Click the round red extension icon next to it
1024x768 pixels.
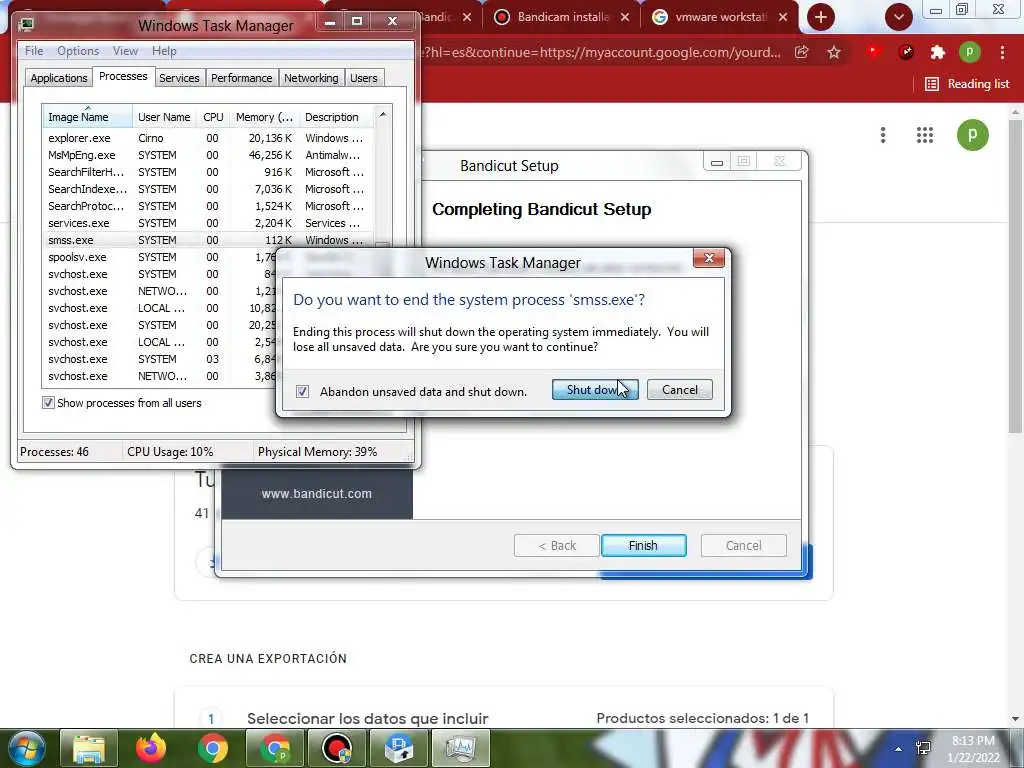[906, 52]
